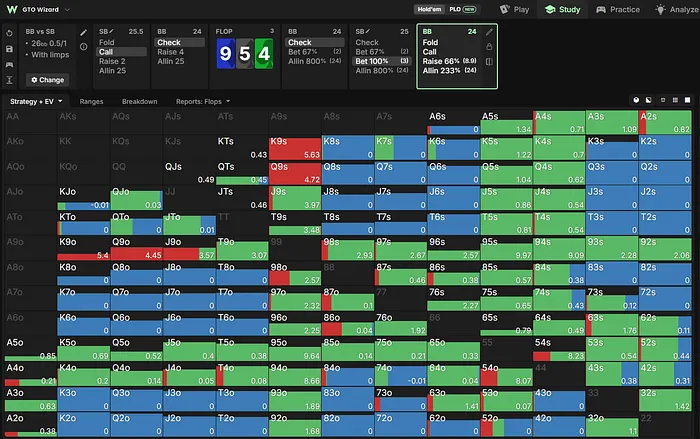Expand the GTO Wizard logo menu chevron

(67, 9)
